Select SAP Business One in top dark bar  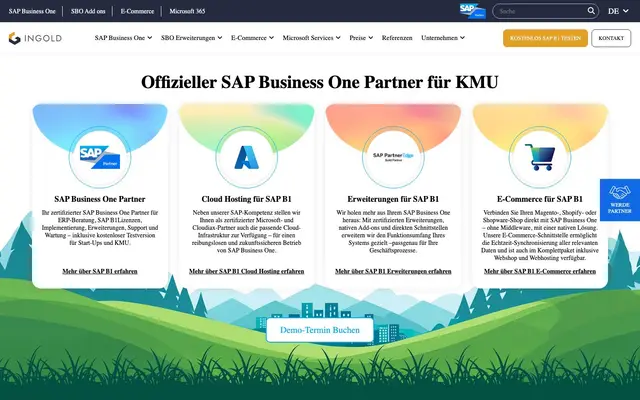[x=32, y=11]
